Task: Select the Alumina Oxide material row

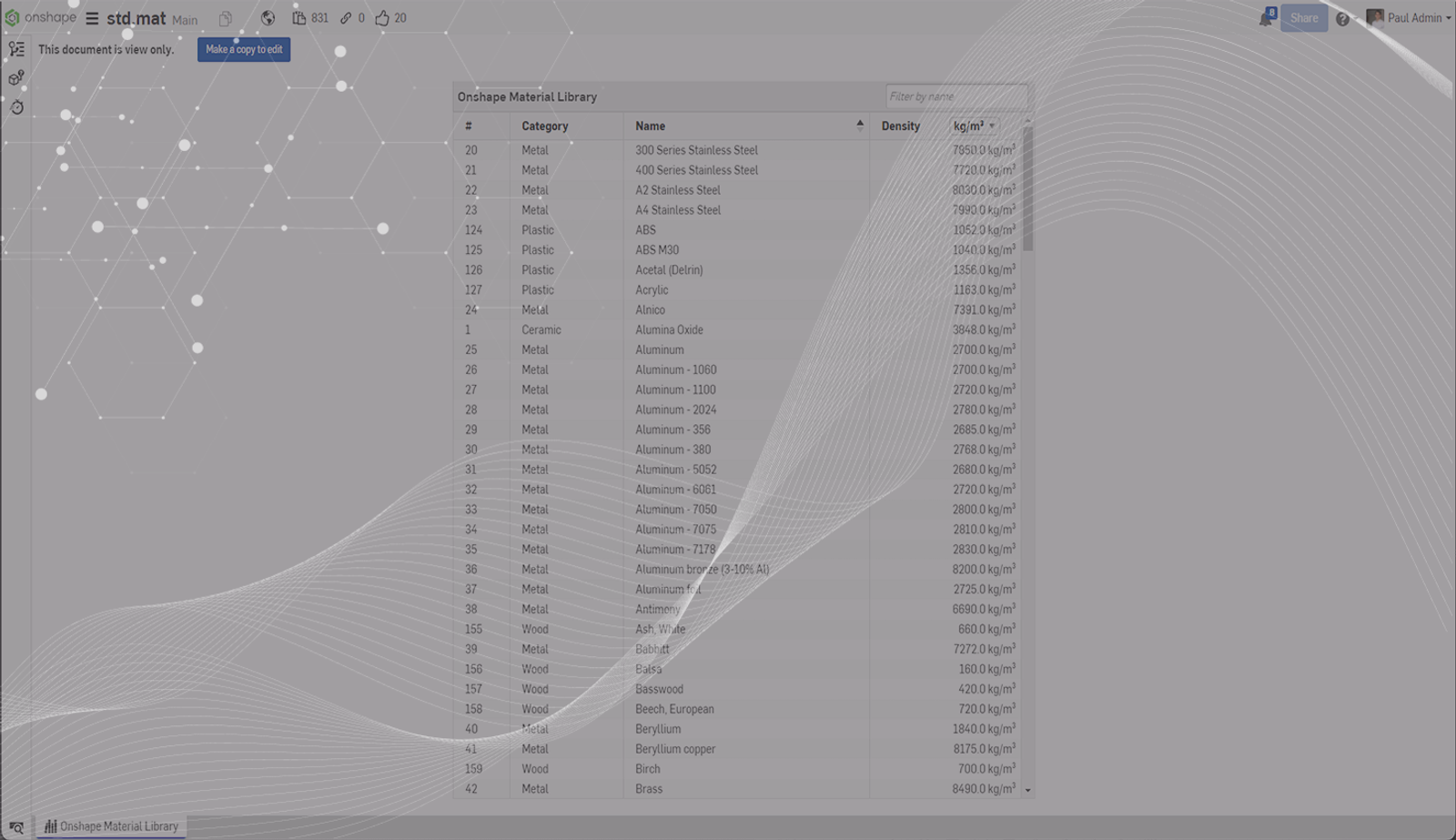Action: pos(669,330)
